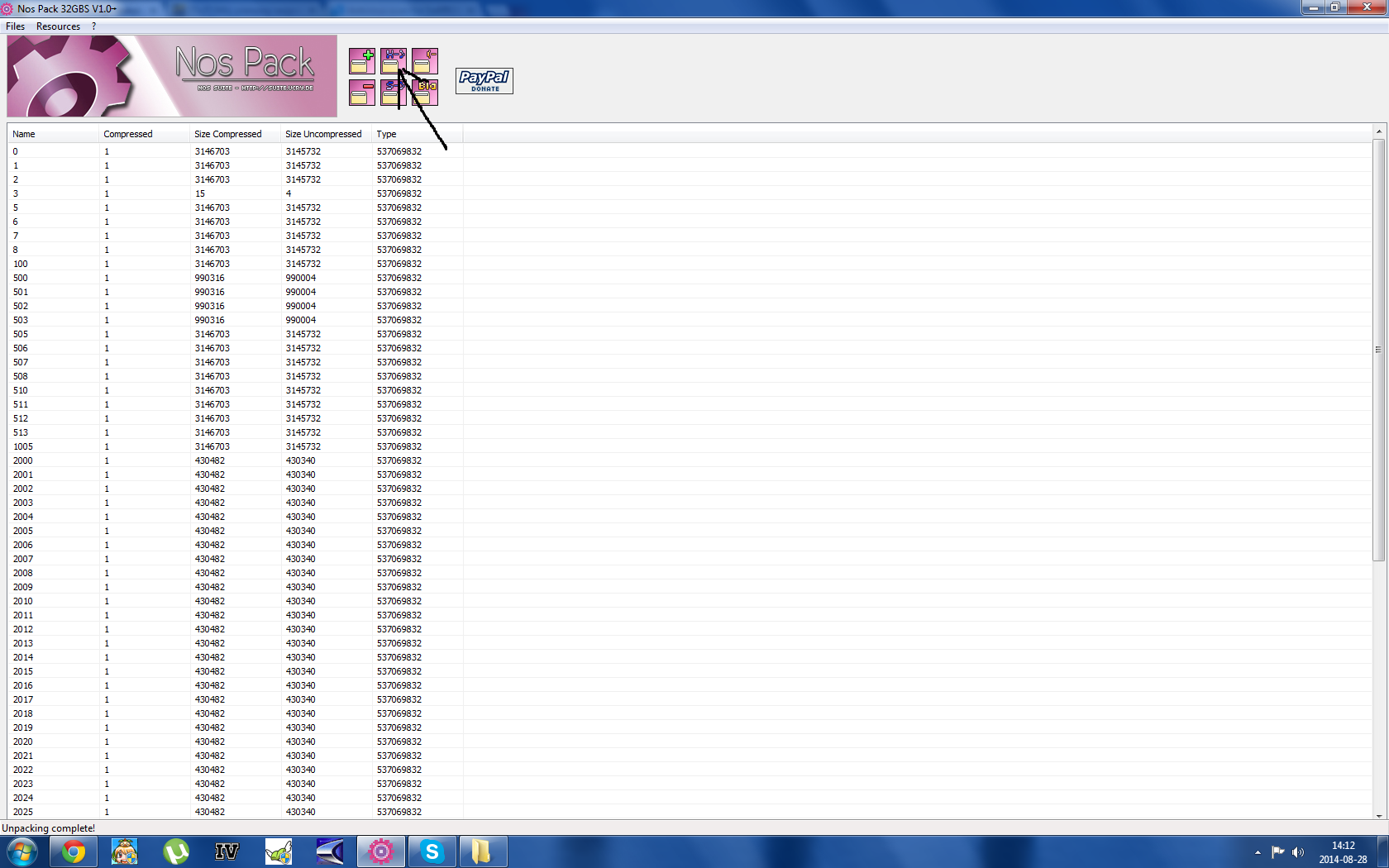Click size uncompressed 3145732 in row 8

tap(303, 250)
